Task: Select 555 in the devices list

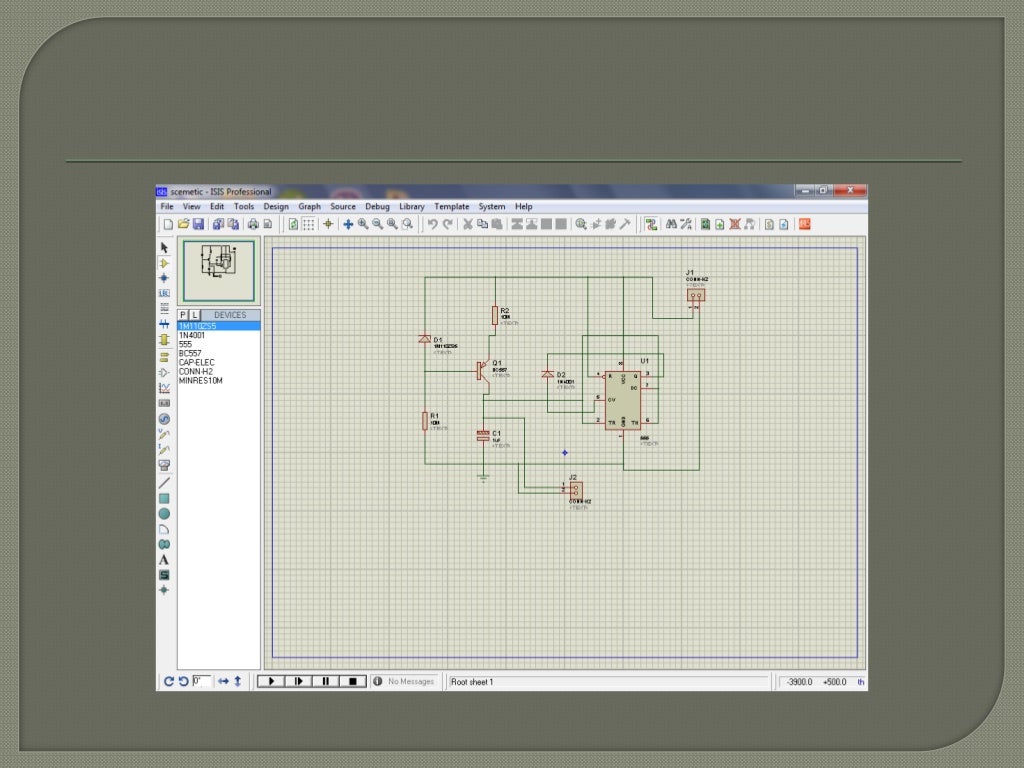Action: [219, 344]
